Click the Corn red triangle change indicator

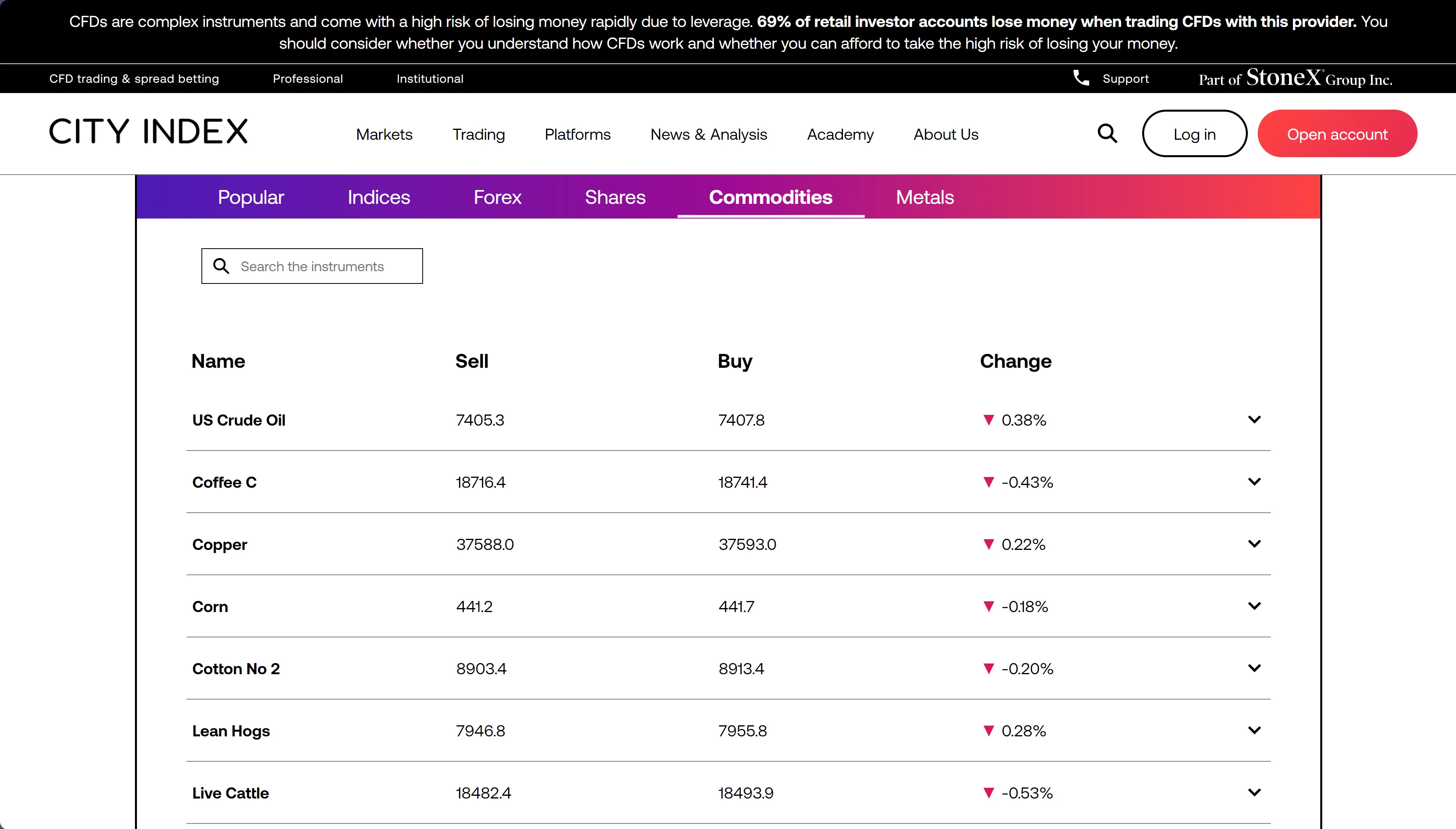(989, 607)
